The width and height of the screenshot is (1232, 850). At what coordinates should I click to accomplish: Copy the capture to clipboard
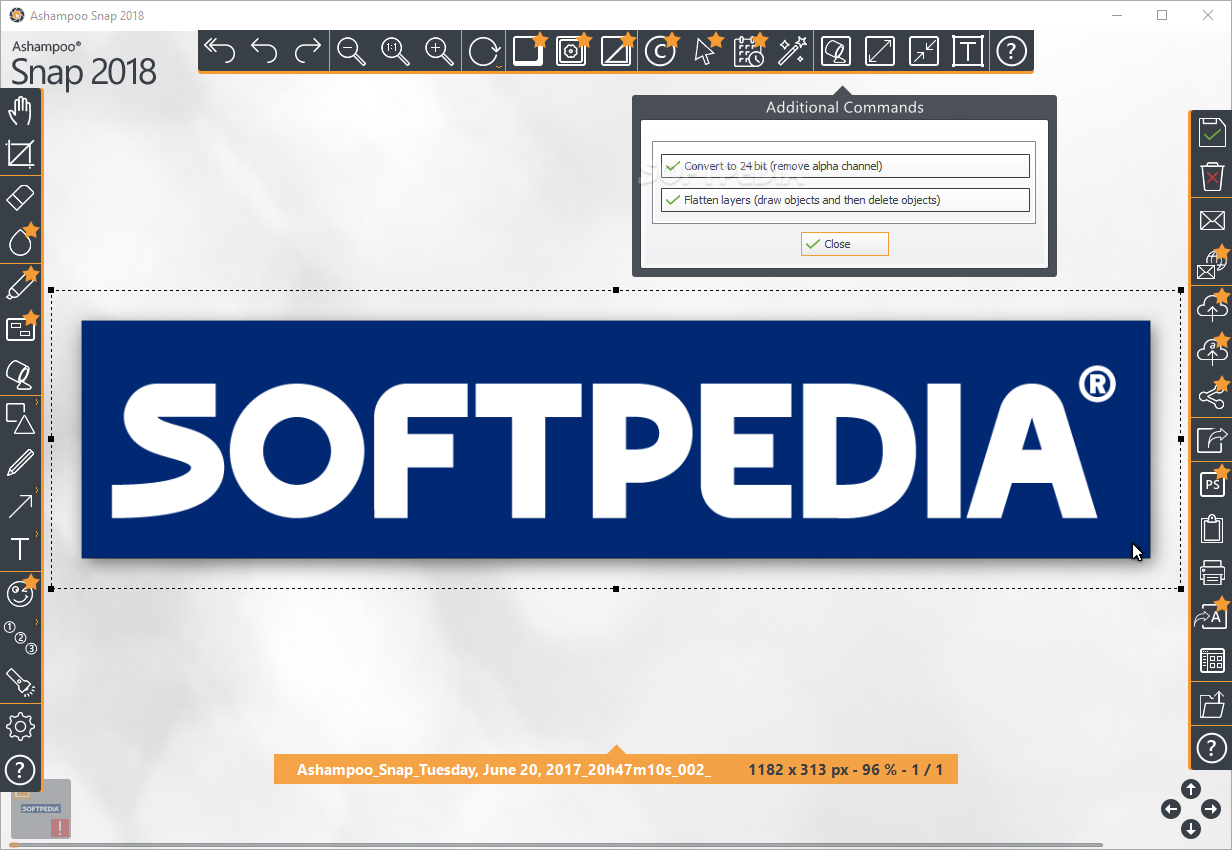(x=1212, y=528)
